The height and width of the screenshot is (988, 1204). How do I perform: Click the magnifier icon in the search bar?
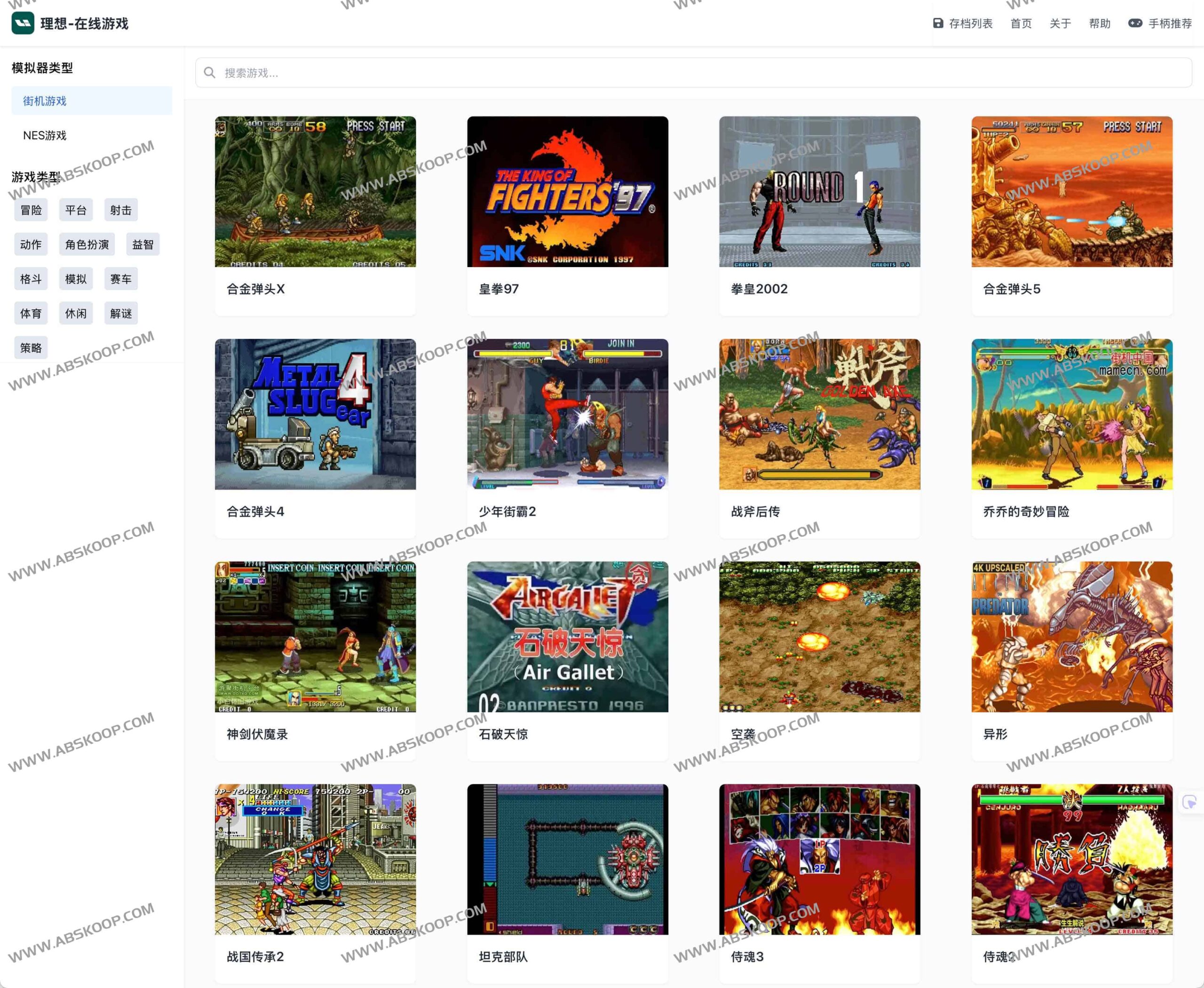pyautogui.click(x=209, y=73)
